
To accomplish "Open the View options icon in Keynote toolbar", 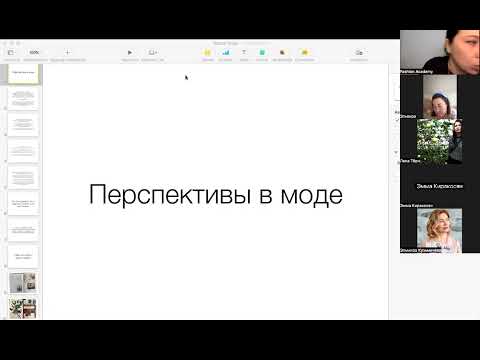I will (x=11, y=53).
